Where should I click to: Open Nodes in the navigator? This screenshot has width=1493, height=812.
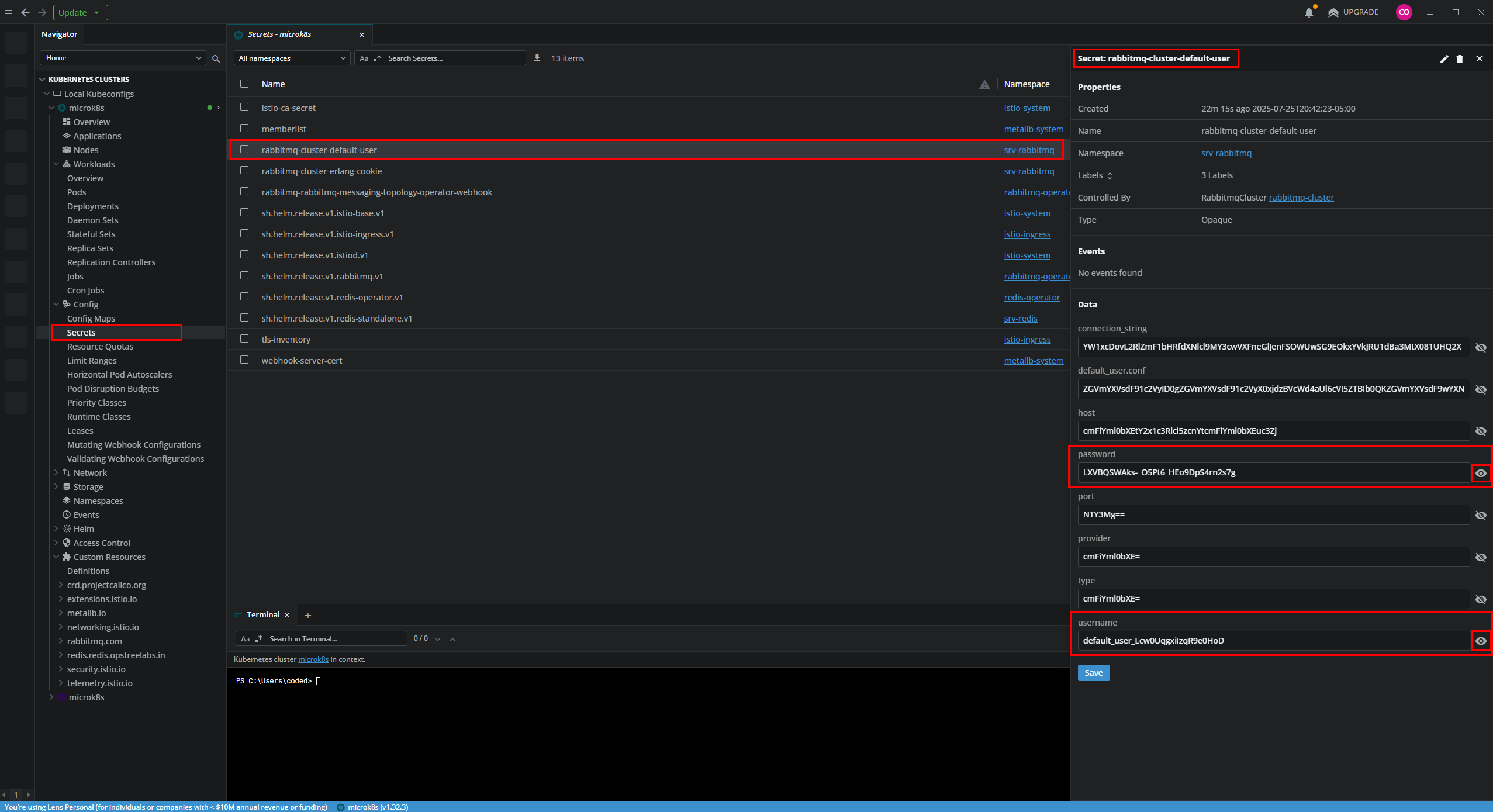pyautogui.click(x=85, y=150)
